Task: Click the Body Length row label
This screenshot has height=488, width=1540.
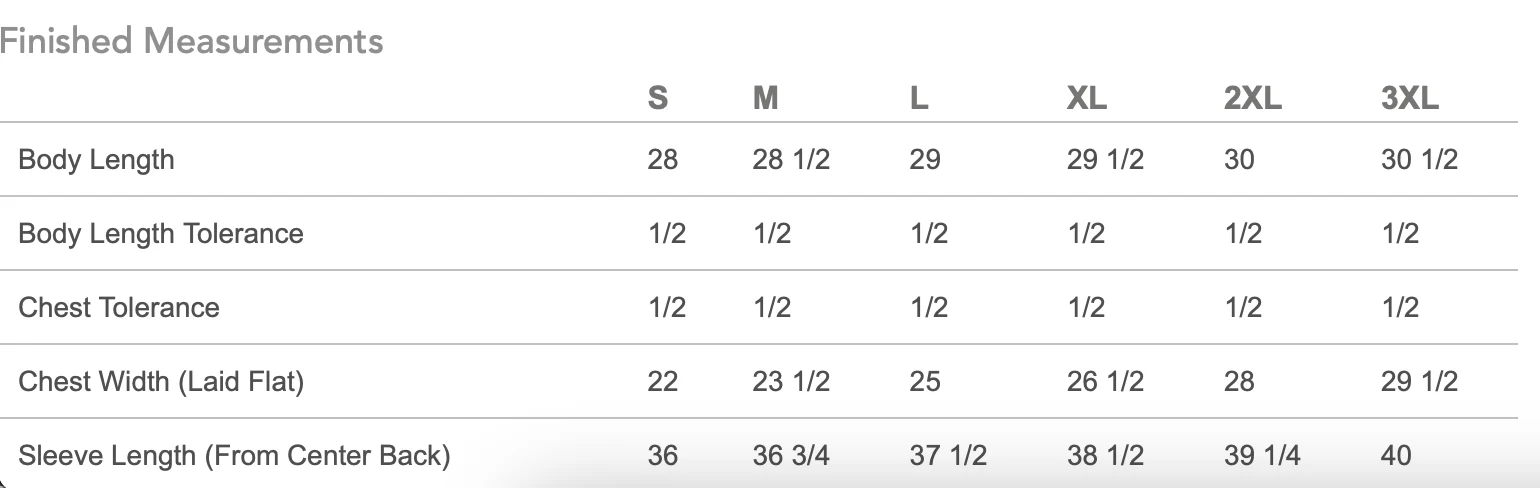Action: coord(96,160)
